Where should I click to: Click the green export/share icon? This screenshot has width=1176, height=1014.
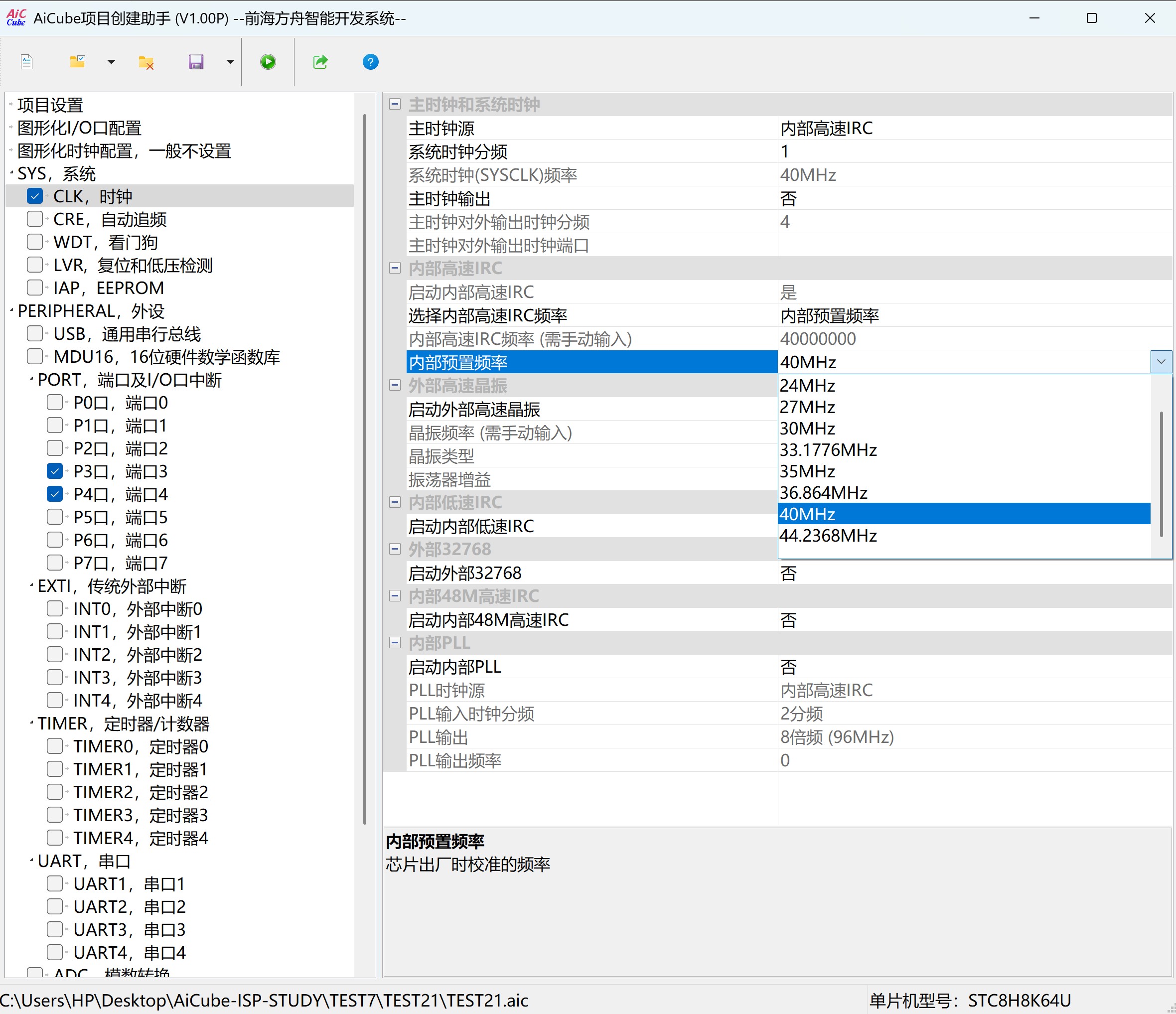(321, 62)
